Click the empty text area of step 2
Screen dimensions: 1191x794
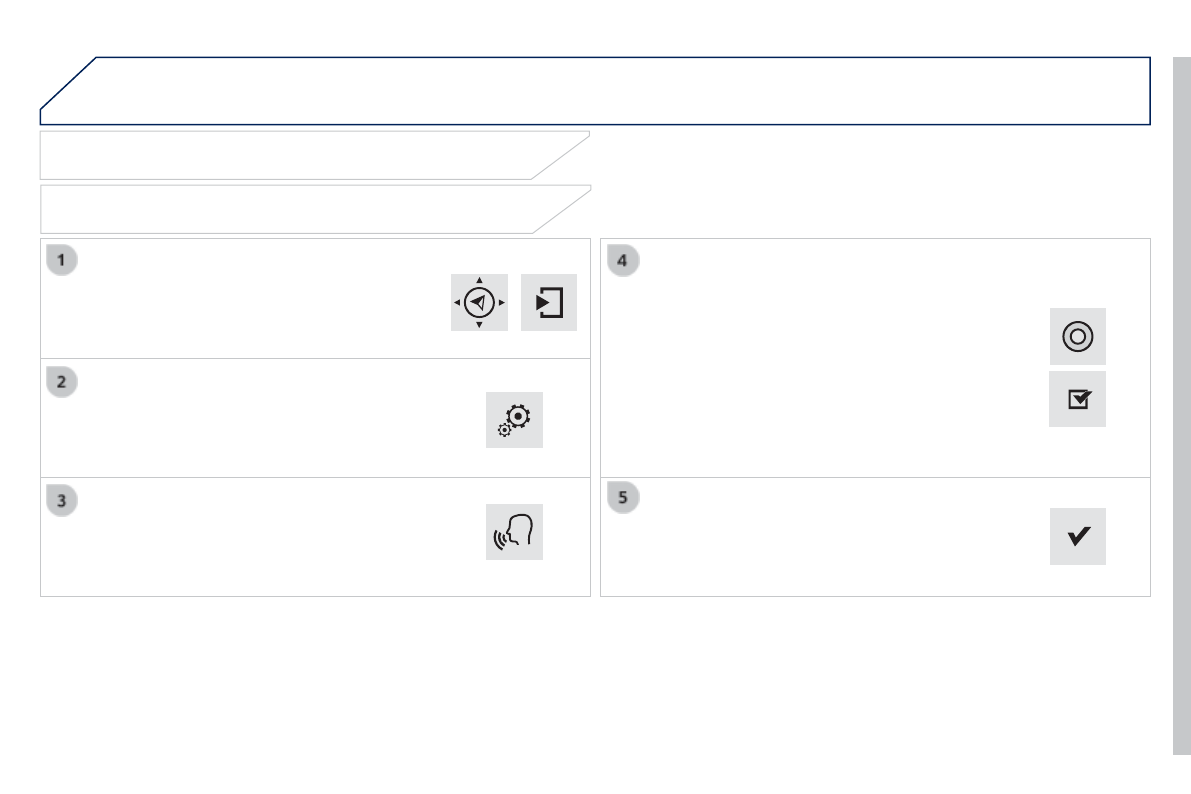point(250,425)
